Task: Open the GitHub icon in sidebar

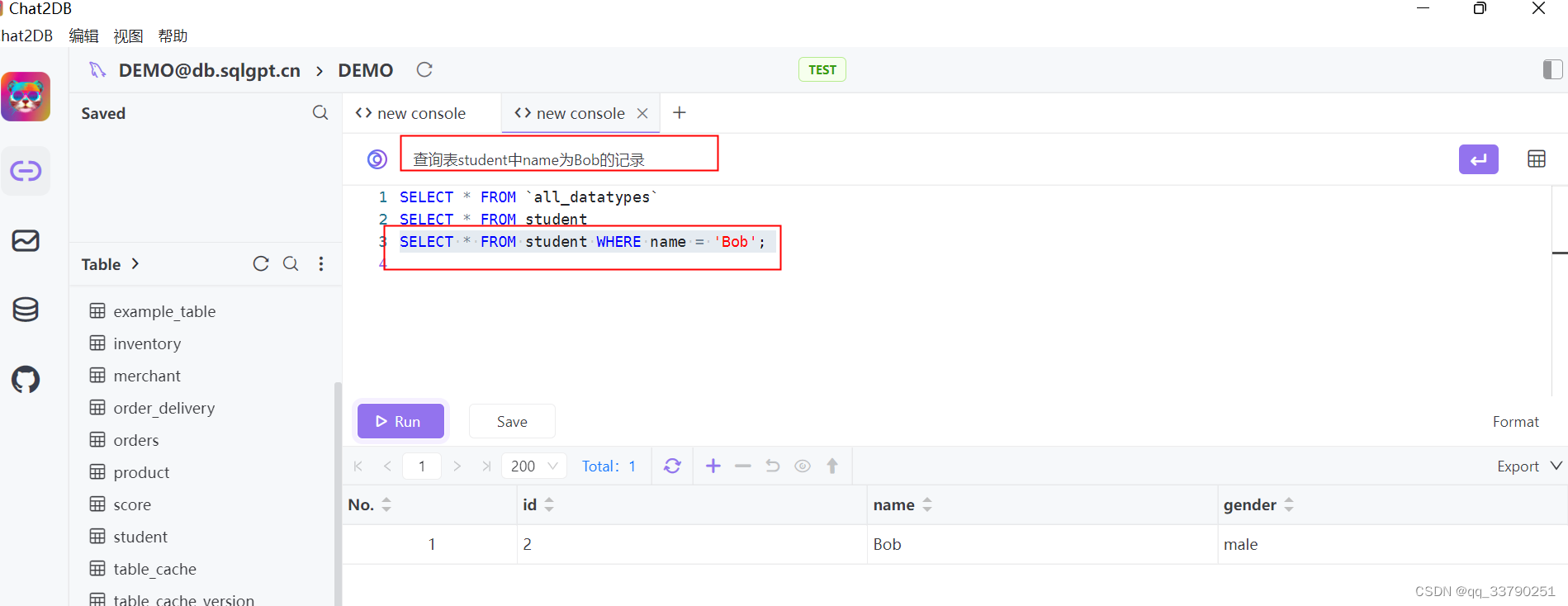Action: pyautogui.click(x=26, y=380)
